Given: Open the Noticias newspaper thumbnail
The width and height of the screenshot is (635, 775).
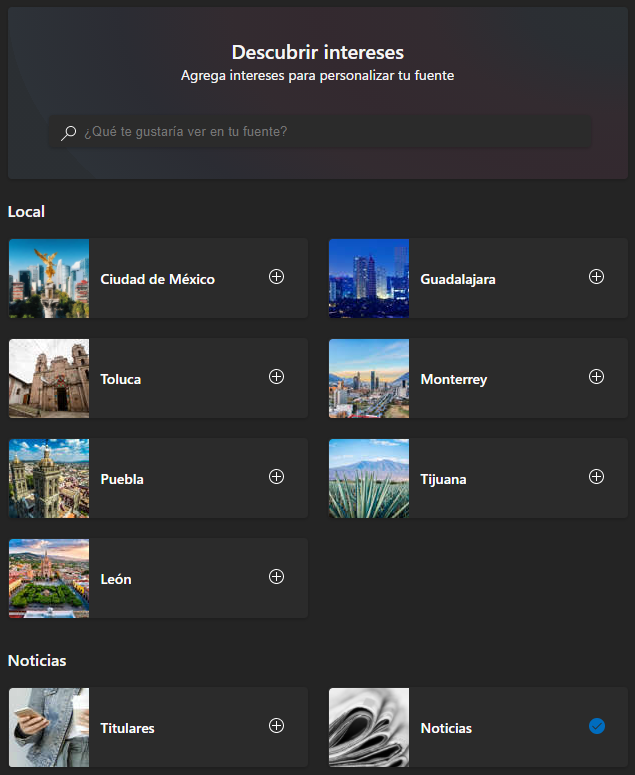Looking at the screenshot, I should (369, 727).
